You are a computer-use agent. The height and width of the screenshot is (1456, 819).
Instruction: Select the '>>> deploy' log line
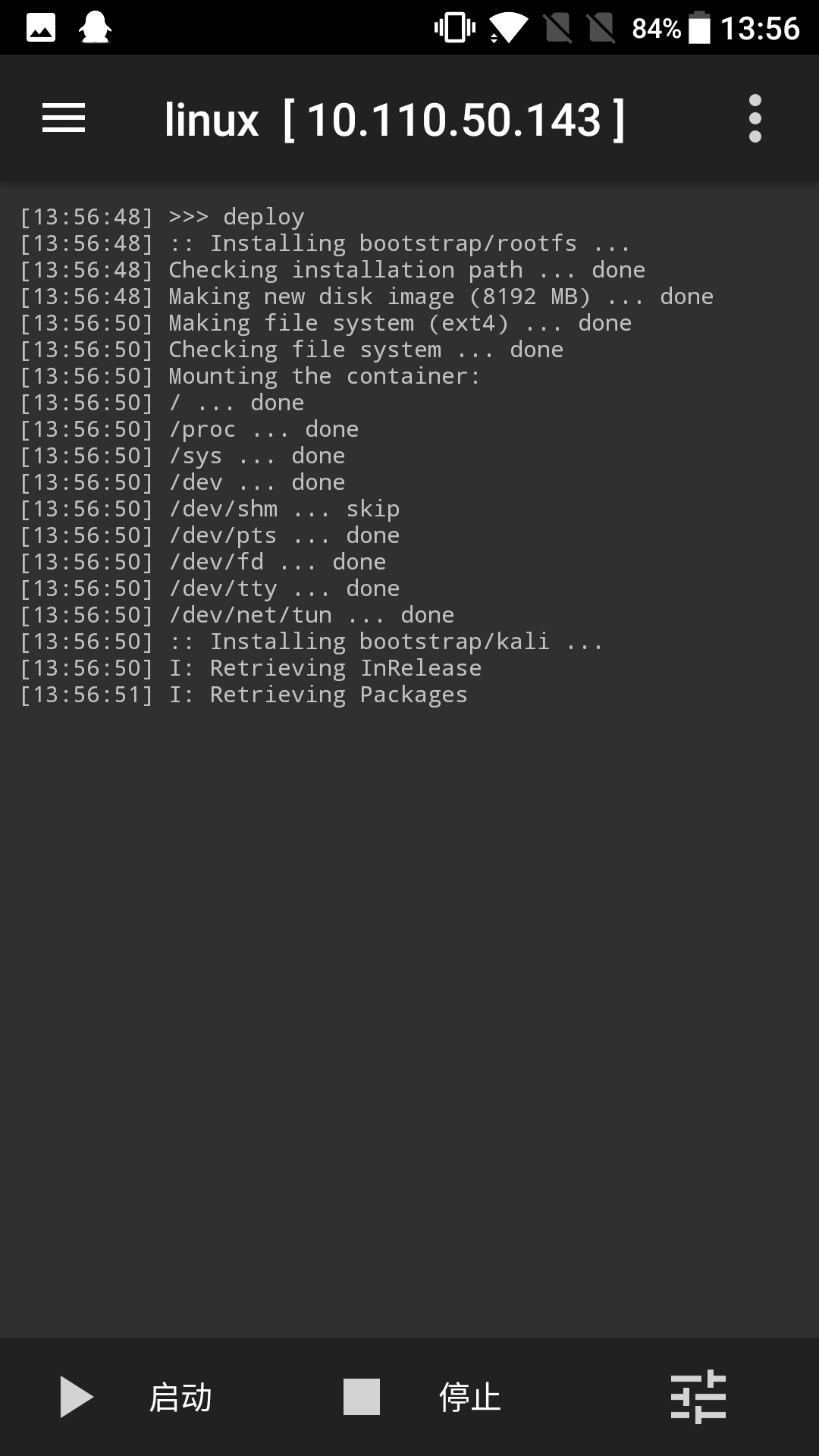[162, 217]
